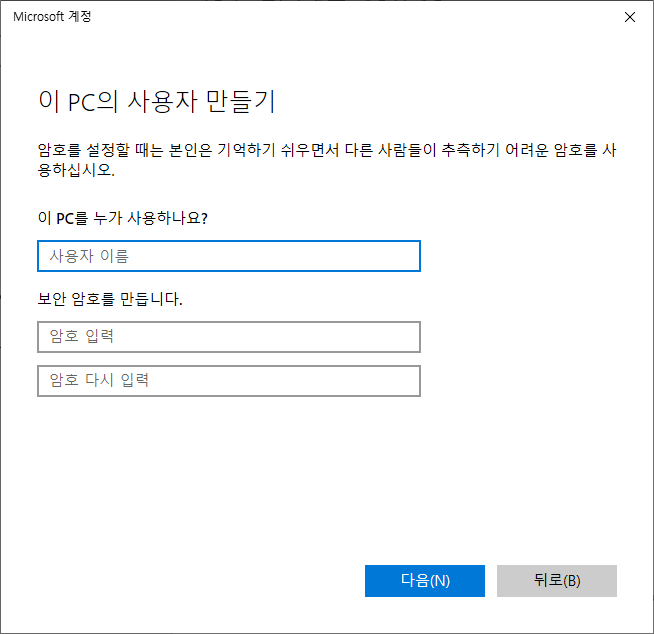Click the 사용자 이름 input field
This screenshot has height=634, width=654.
(x=229, y=256)
